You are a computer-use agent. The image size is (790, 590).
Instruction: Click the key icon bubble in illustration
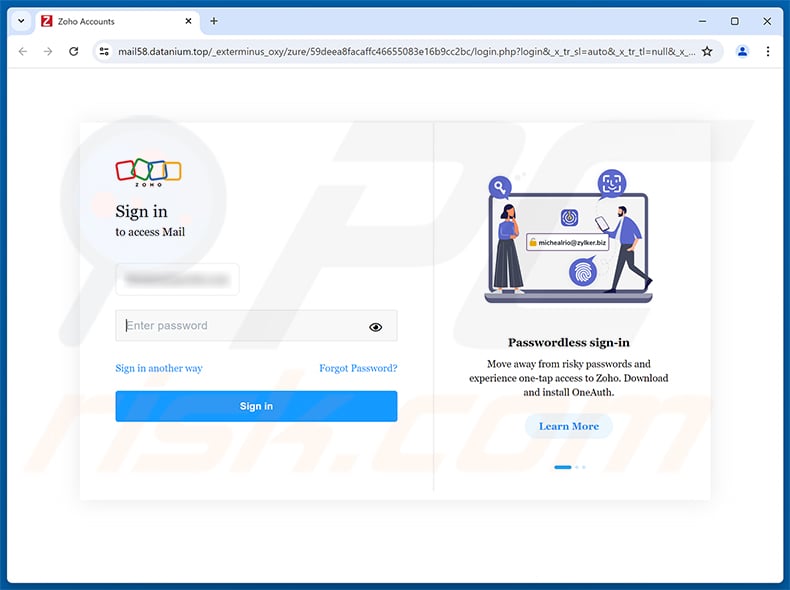pyautogui.click(x=499, y=188)
